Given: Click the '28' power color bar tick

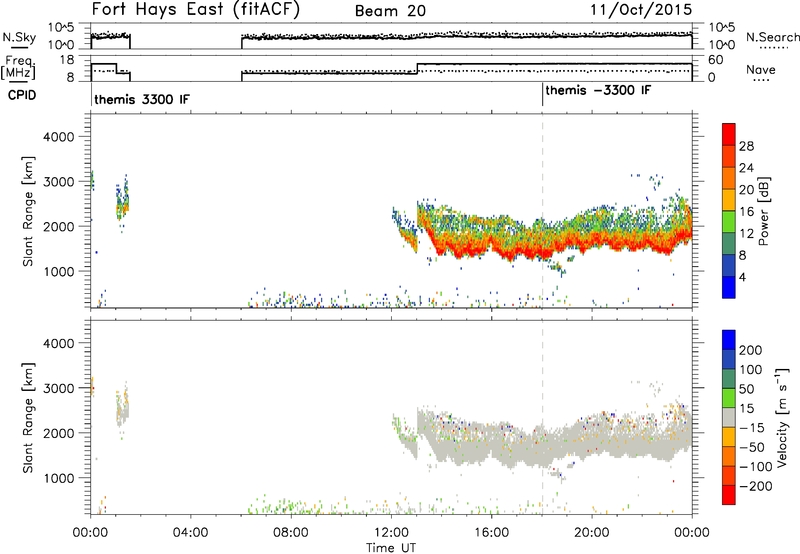Looking at the screenshot, I should tap(746, 146).
